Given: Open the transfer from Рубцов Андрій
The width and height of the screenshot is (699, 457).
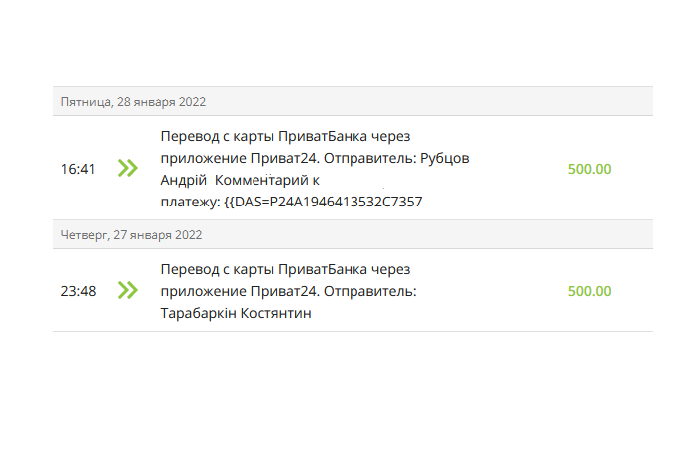Looking at the screenshot, I should tap(353, 168).
